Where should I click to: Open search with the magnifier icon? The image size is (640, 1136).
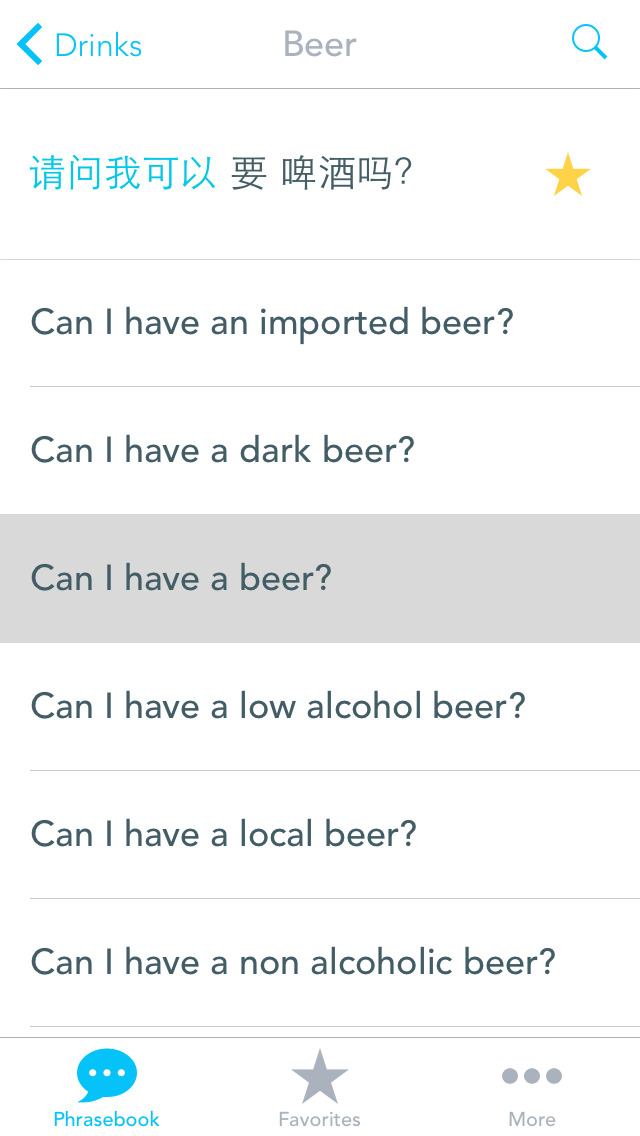[x=589, y=43]
